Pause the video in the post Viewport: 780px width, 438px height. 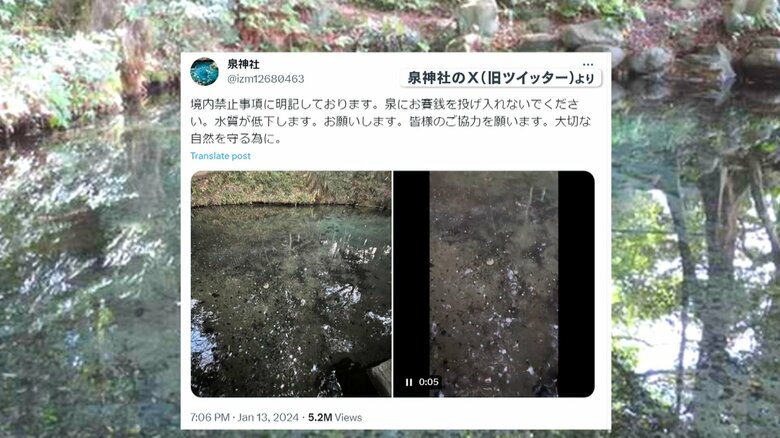(408, 382)
